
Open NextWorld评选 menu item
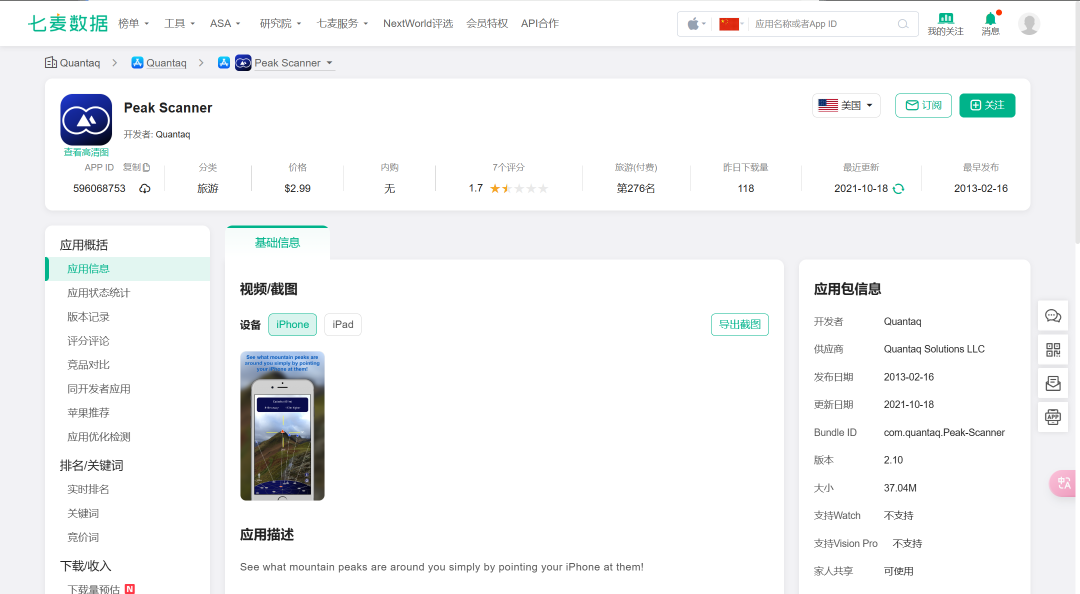coord(418,23)
